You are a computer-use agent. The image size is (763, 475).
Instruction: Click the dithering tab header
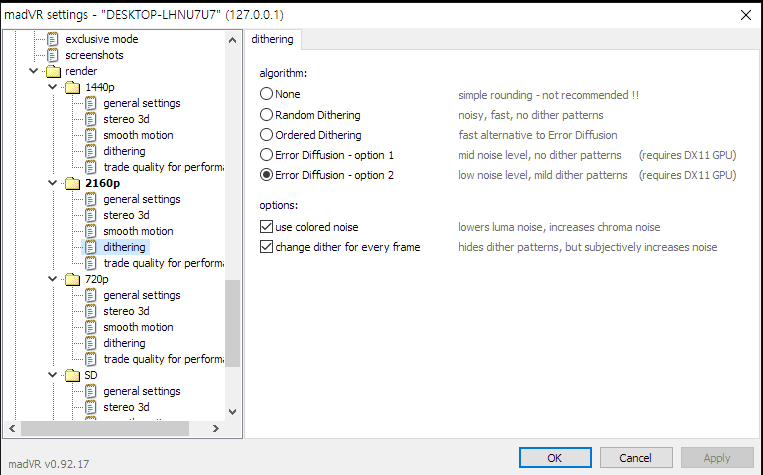pos(273,40)
